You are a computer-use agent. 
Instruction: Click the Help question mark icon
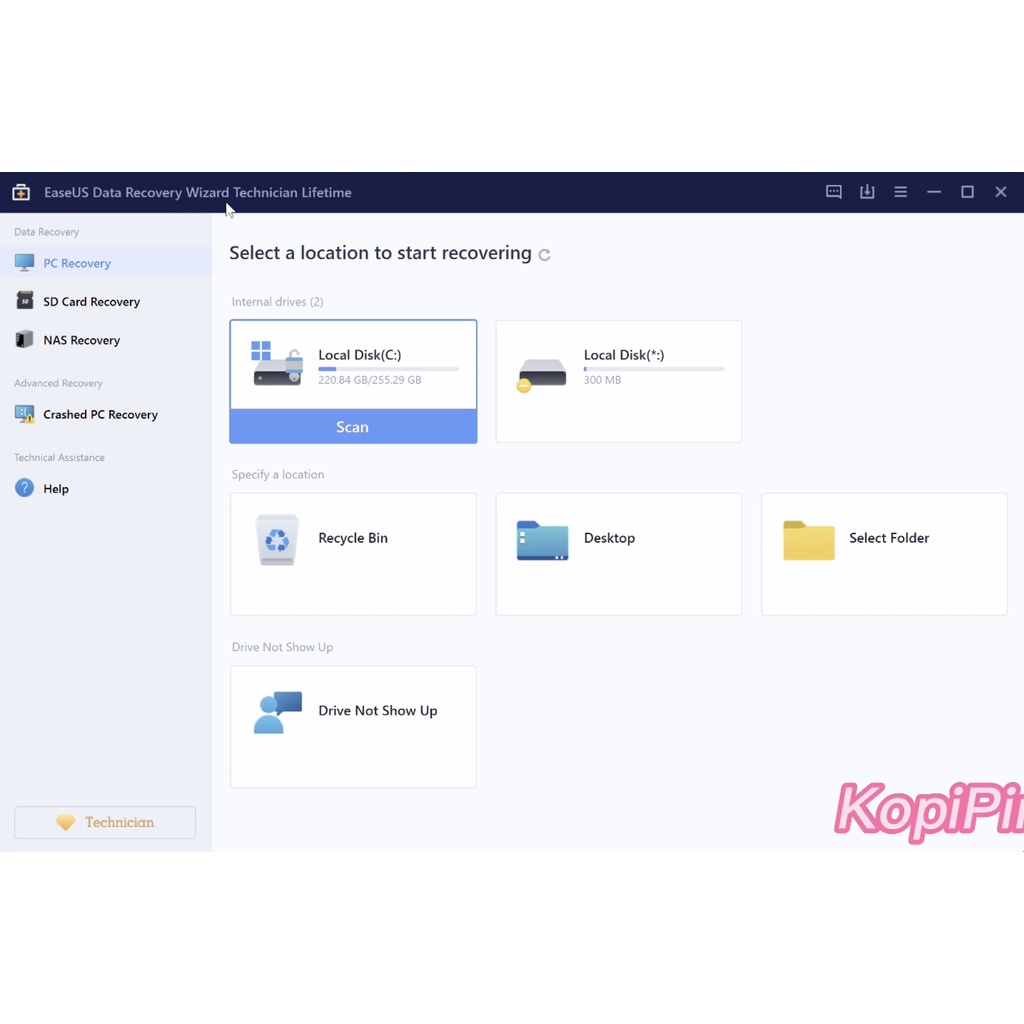coord(24,488)
